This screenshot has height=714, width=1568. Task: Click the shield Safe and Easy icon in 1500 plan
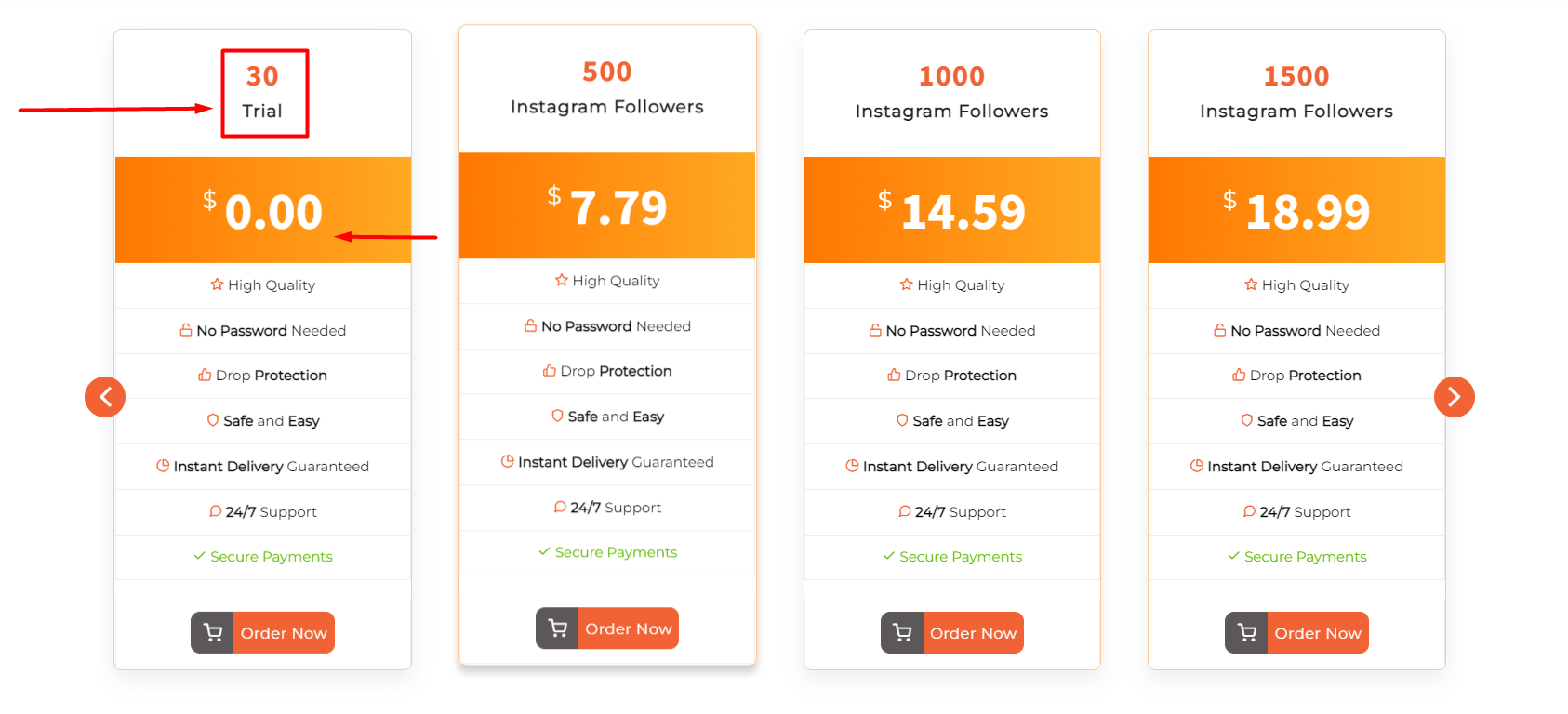(x=1246, y=420)
